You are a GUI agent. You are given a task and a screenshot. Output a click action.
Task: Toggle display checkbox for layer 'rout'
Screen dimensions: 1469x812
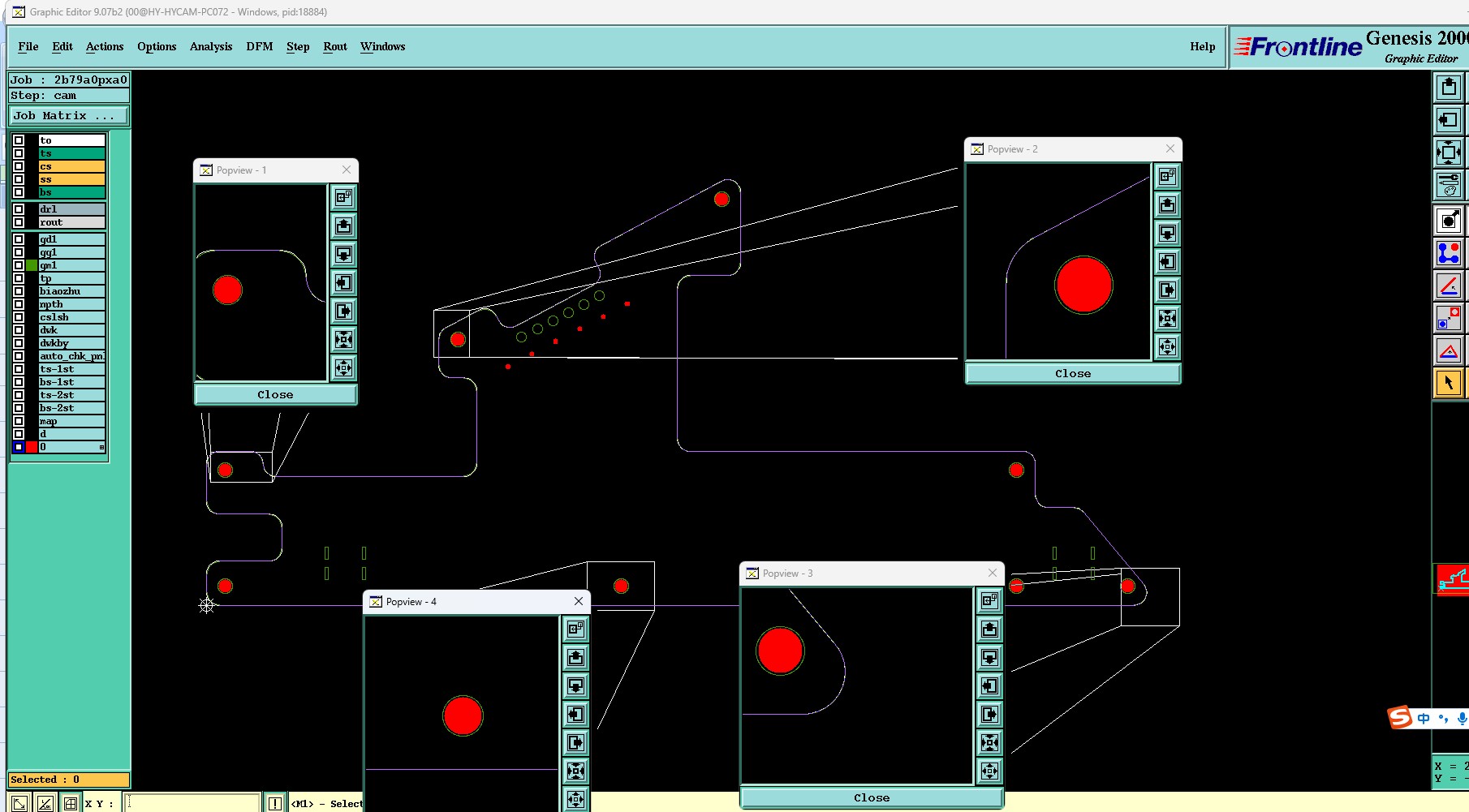19,222
